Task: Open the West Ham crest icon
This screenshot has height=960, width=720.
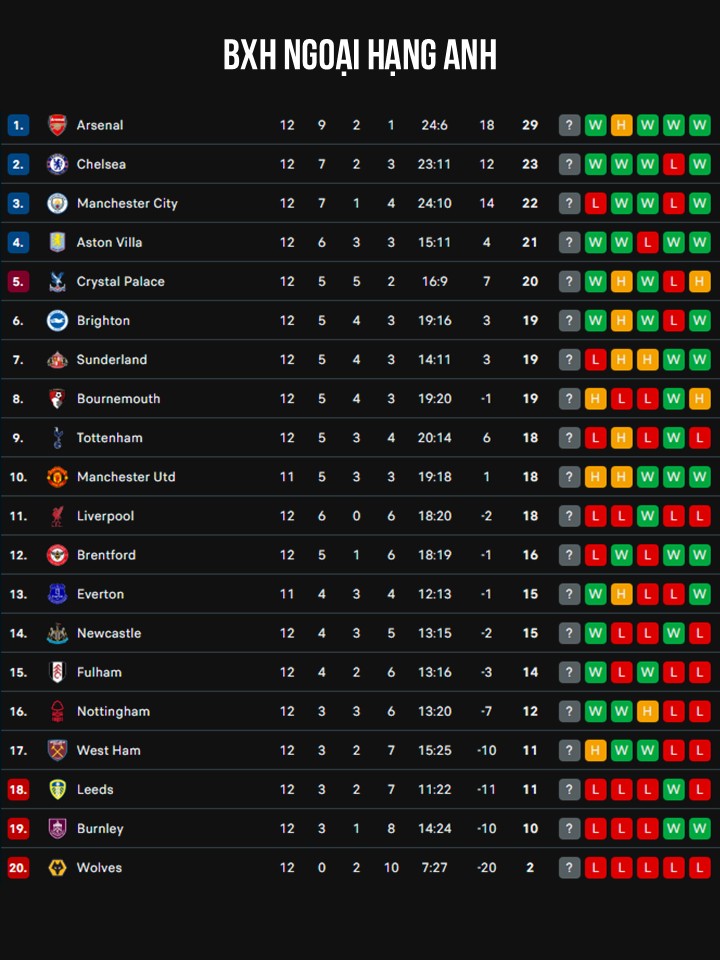Action: 57,750
